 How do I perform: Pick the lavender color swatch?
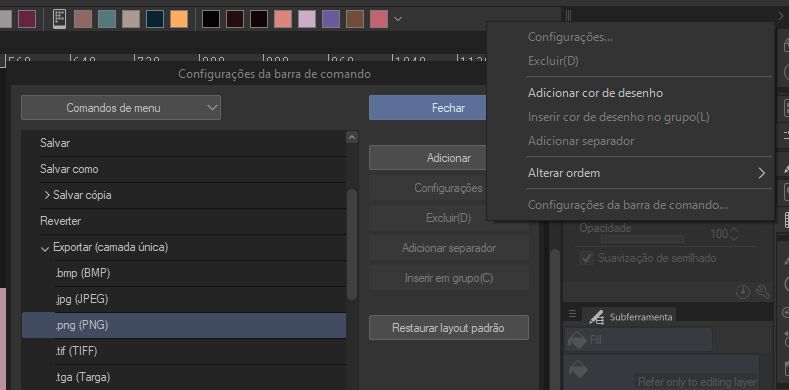tap(307, 19)
